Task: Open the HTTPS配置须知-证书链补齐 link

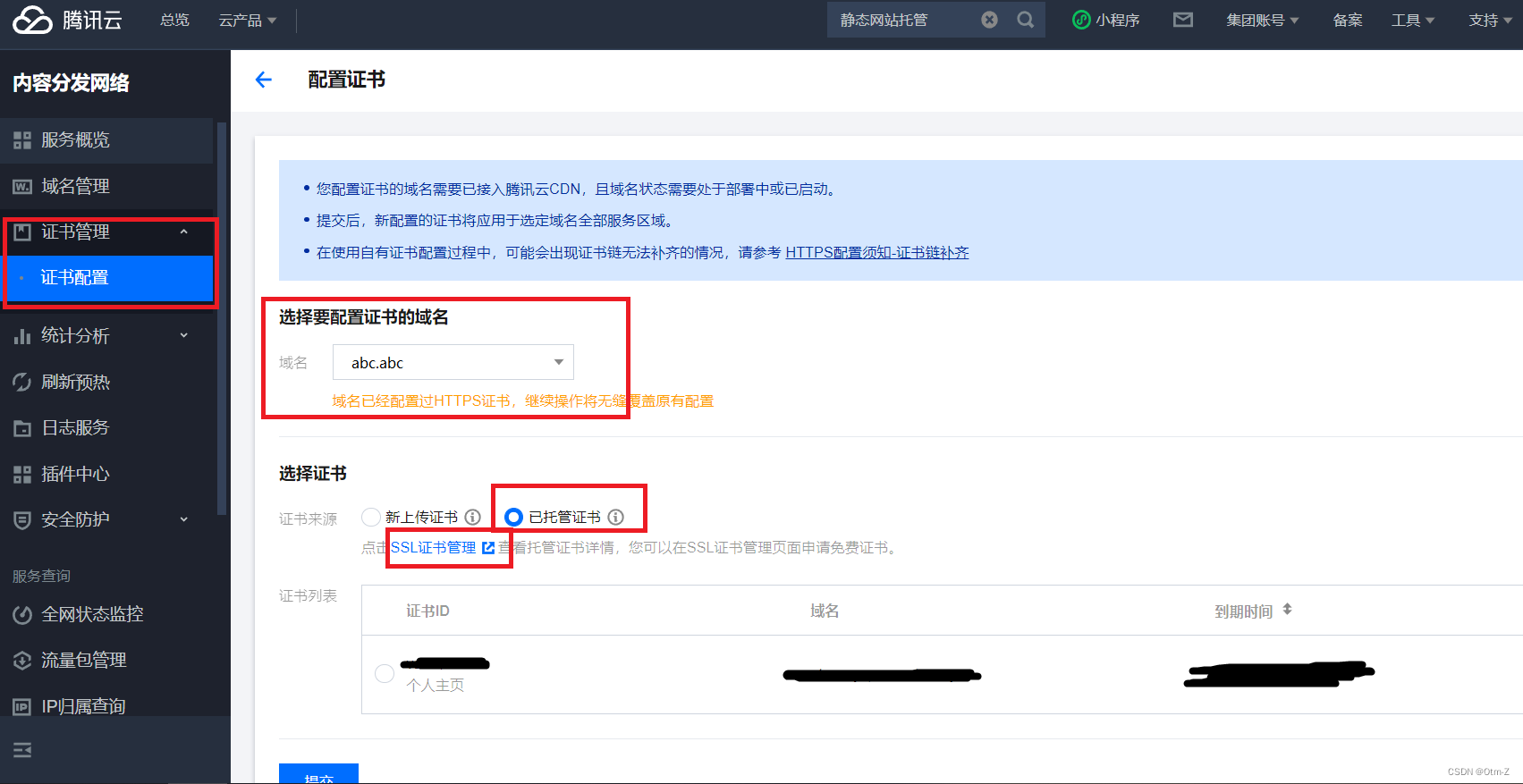Action: [x=876, y=253]
